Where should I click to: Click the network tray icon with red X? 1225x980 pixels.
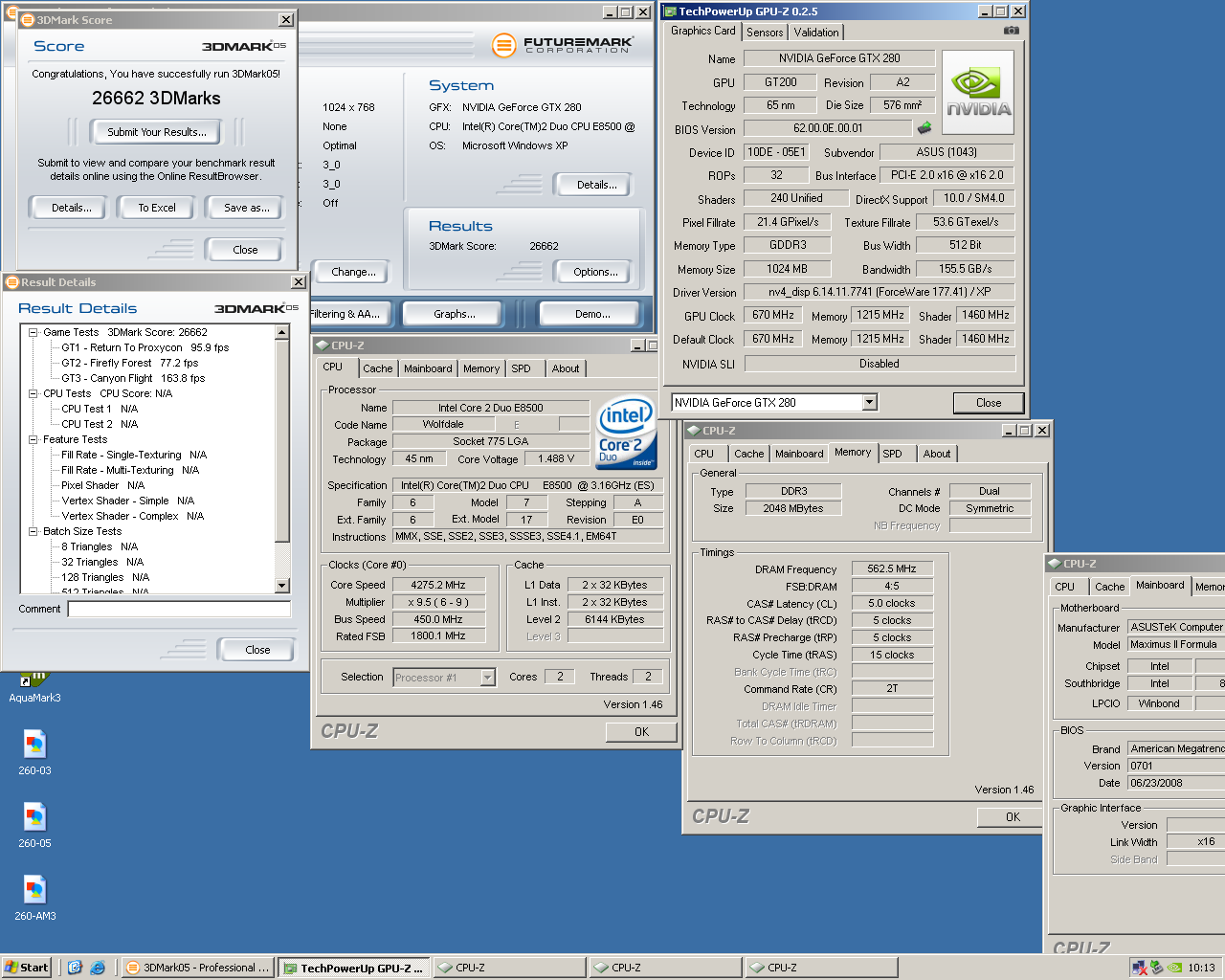click(1140, 968)
